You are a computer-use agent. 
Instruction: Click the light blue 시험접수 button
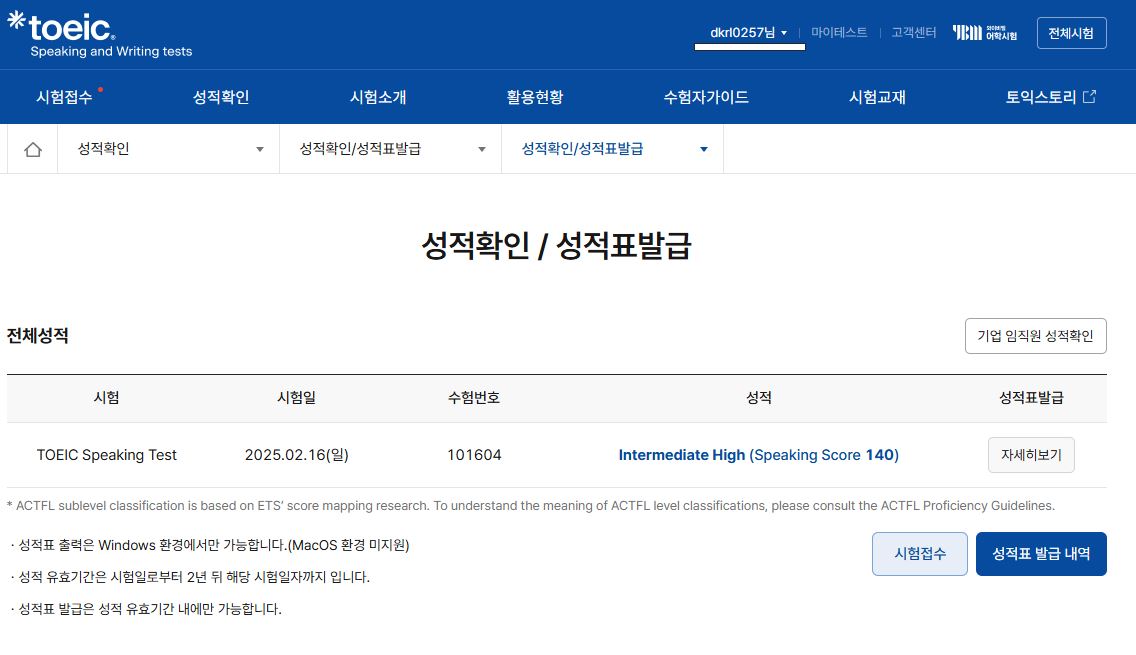coord(919,554)
